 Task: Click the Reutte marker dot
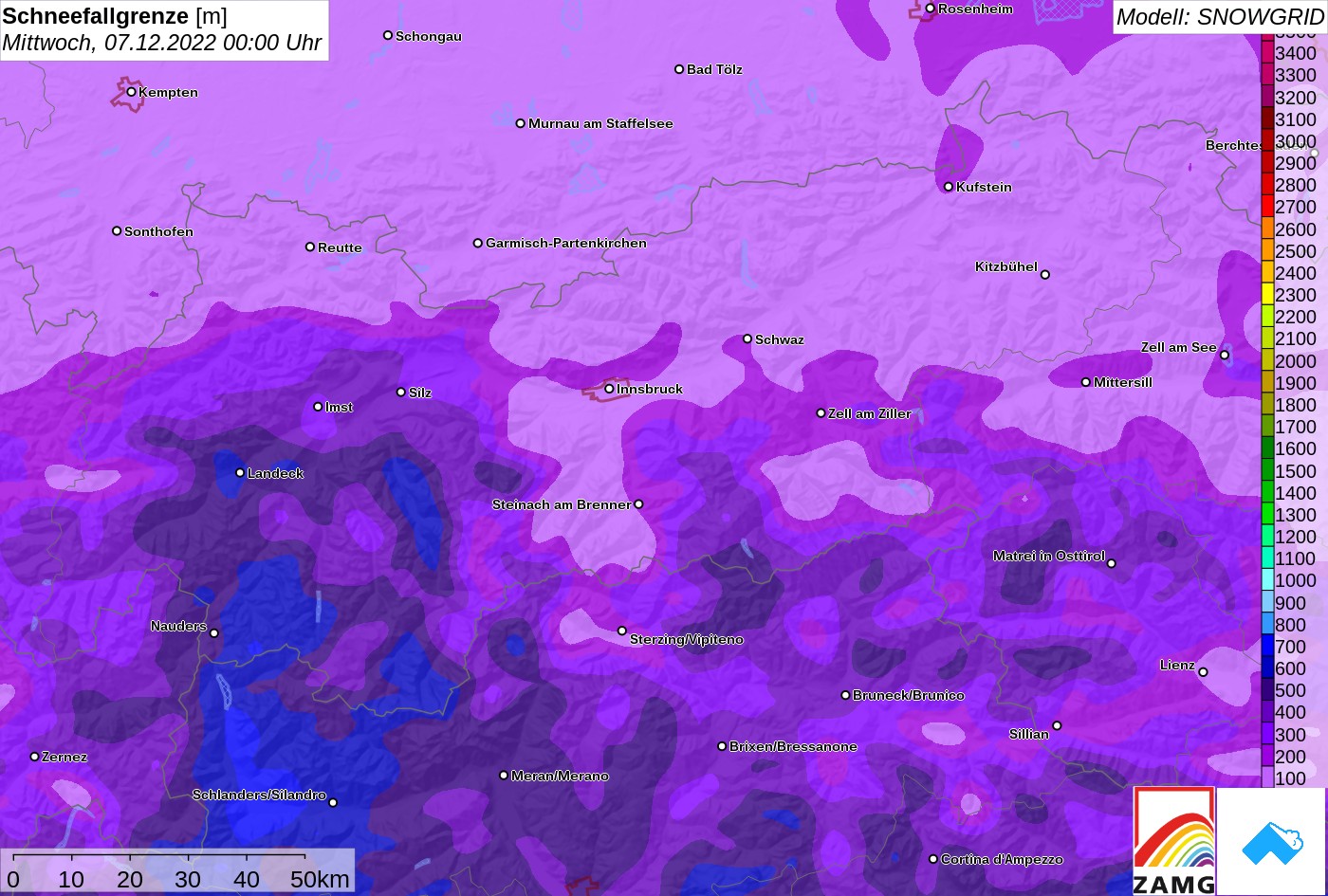point(310,247)
